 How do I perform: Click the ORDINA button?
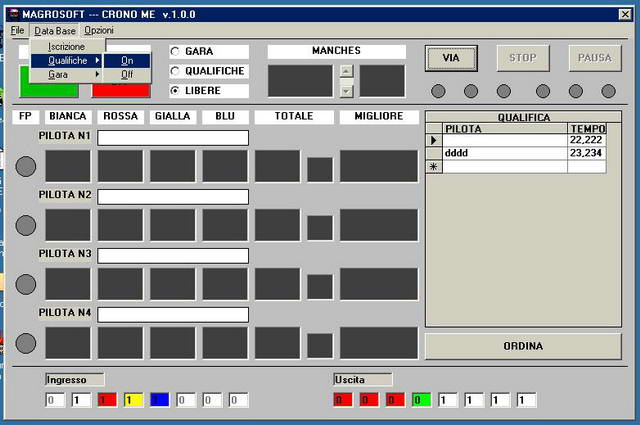[x=522, y=346]
